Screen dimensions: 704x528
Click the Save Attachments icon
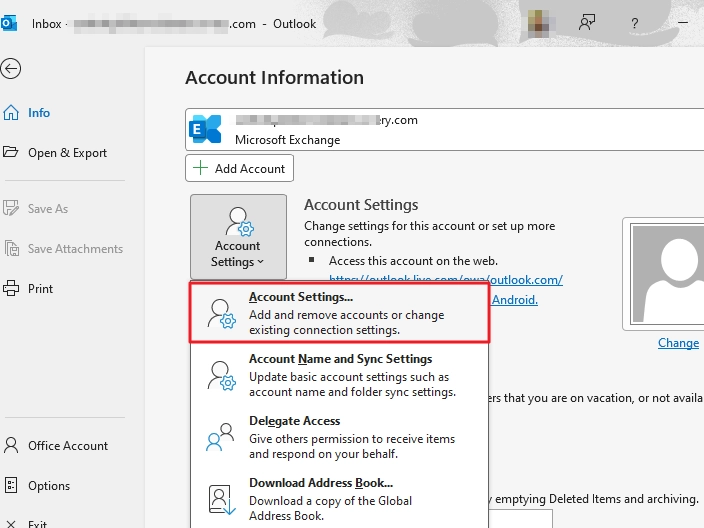coord(11,248)
